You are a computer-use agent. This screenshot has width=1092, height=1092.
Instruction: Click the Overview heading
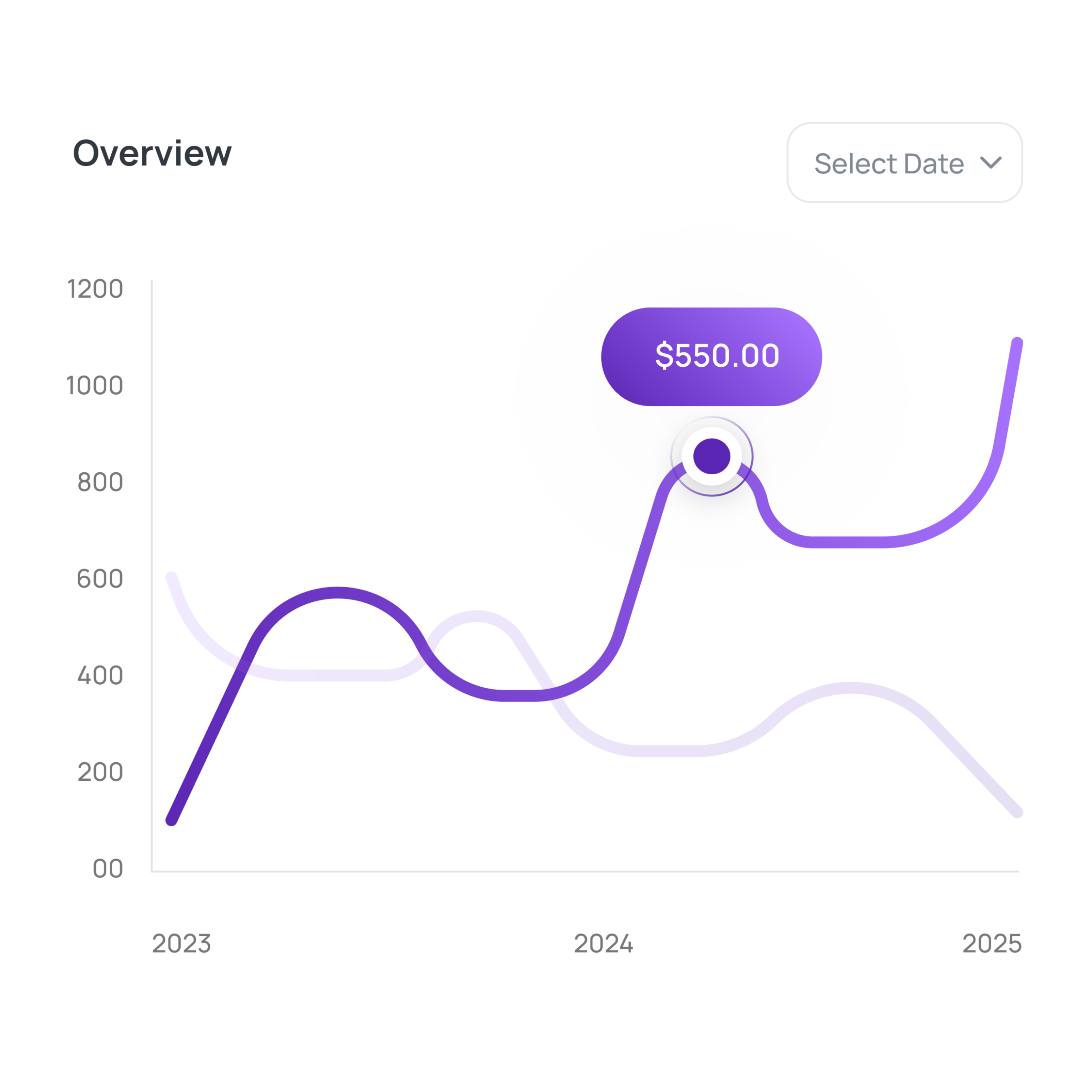pos(152,153)
